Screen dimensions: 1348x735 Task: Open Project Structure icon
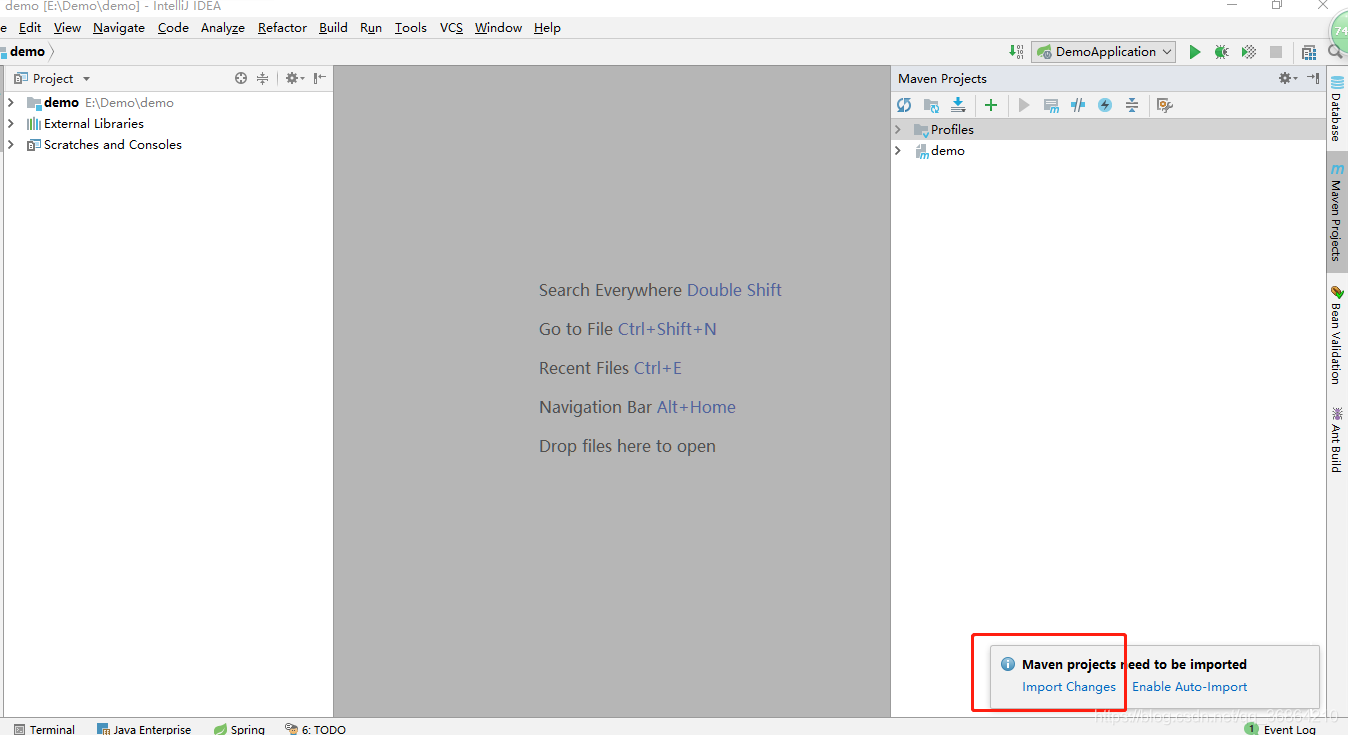tap(1309, 52)
